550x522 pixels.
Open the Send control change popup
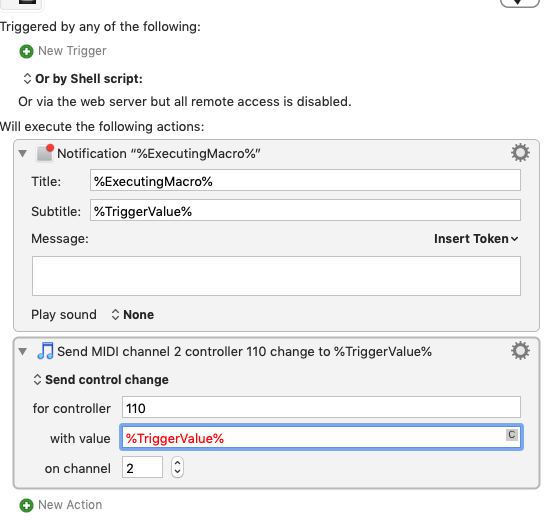tap(101, 380)
